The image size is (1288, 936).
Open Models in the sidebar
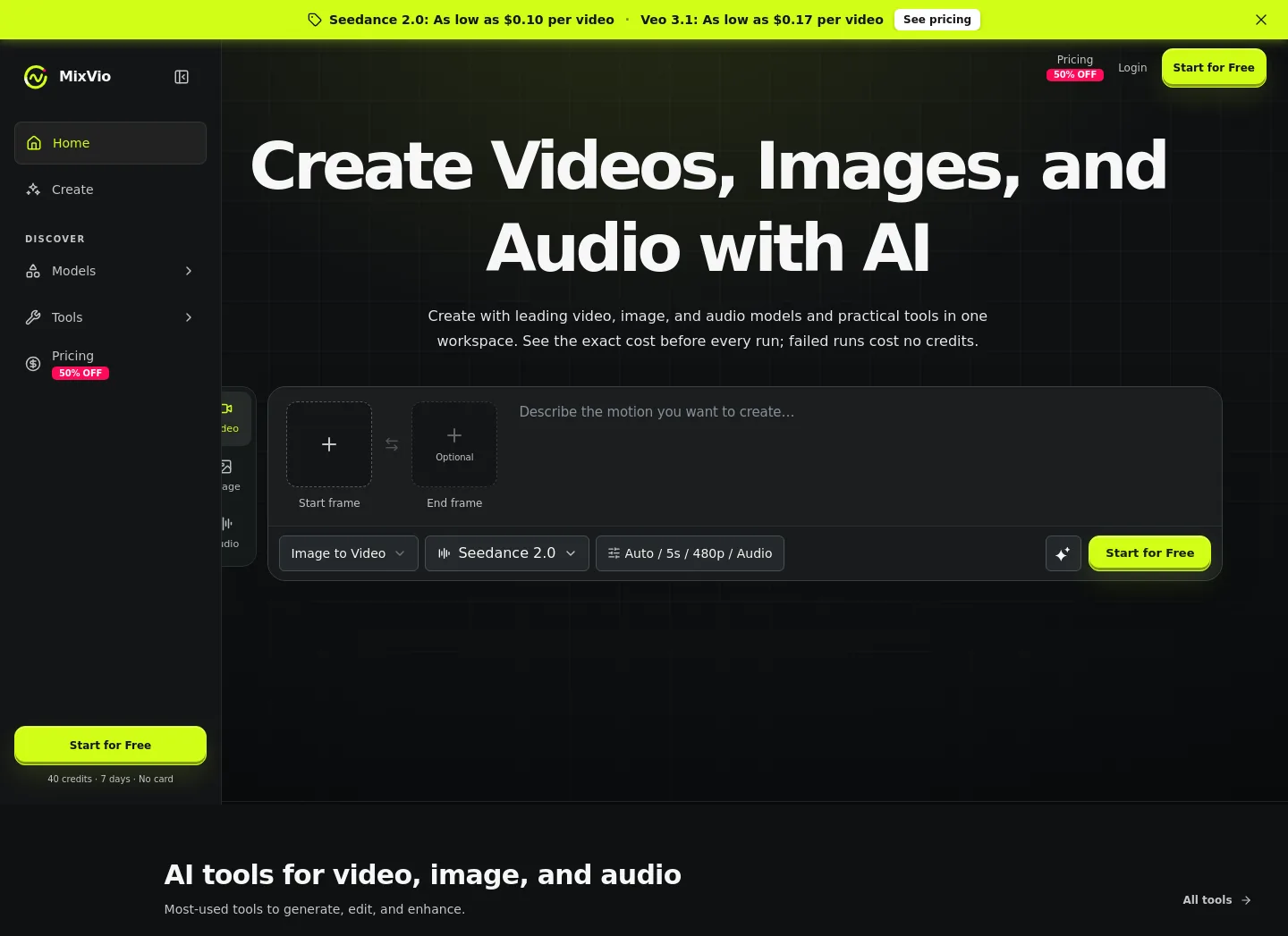click(x=110, y=271)
